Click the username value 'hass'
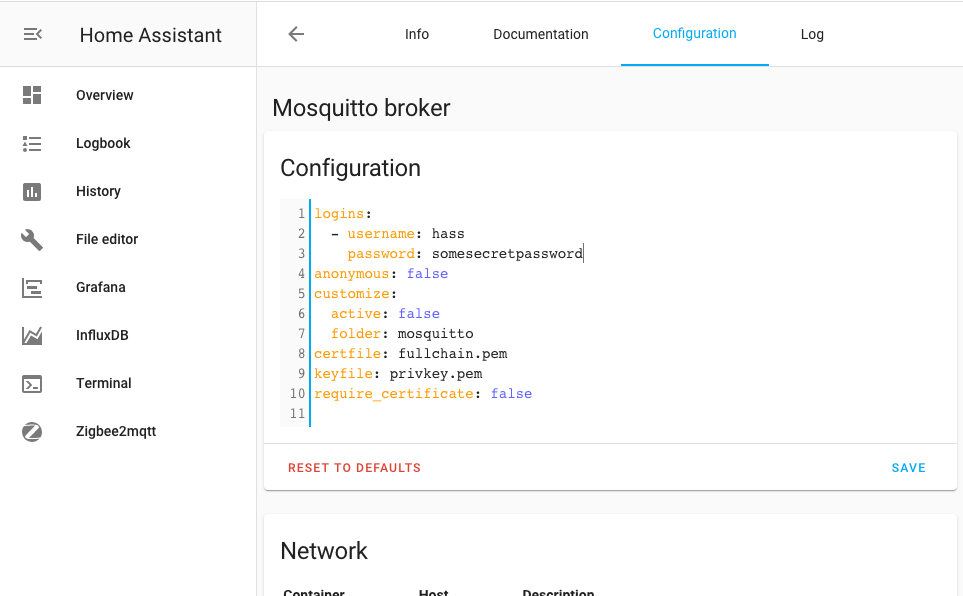The height and width of the screenshot is (596, 963). point(448,233)
